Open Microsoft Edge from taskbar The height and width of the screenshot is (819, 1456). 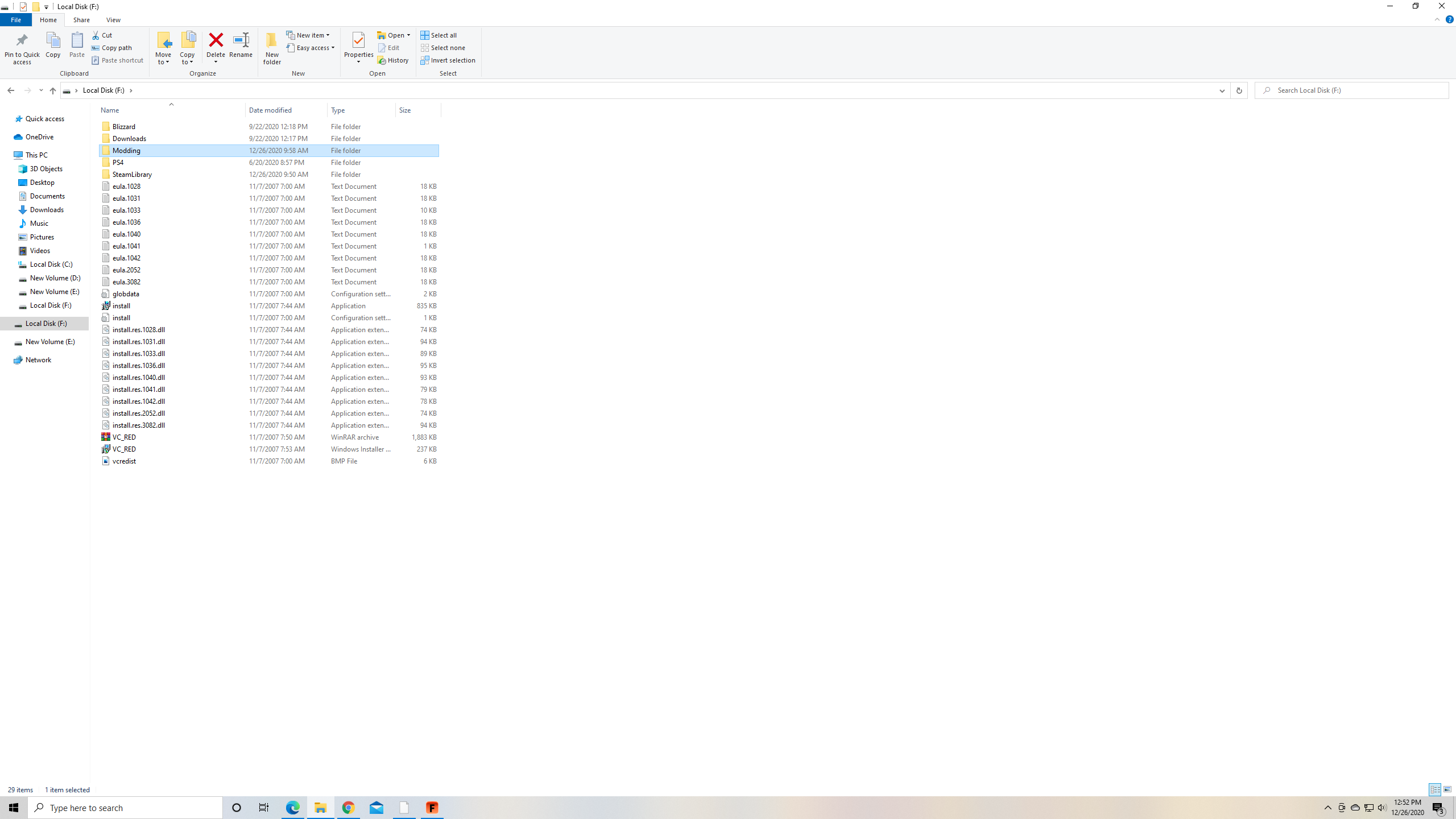click(x=292, y=808)
